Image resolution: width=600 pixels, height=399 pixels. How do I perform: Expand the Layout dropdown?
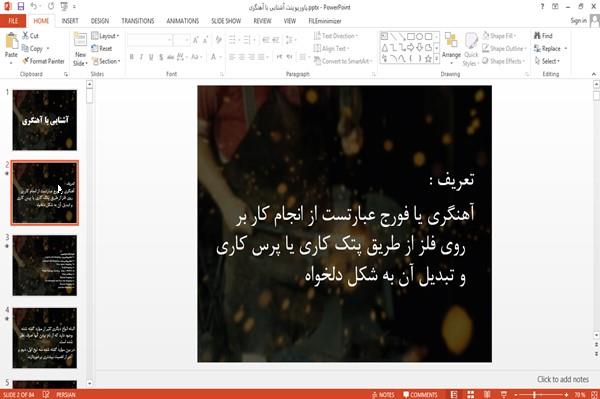tap(105, 36)
